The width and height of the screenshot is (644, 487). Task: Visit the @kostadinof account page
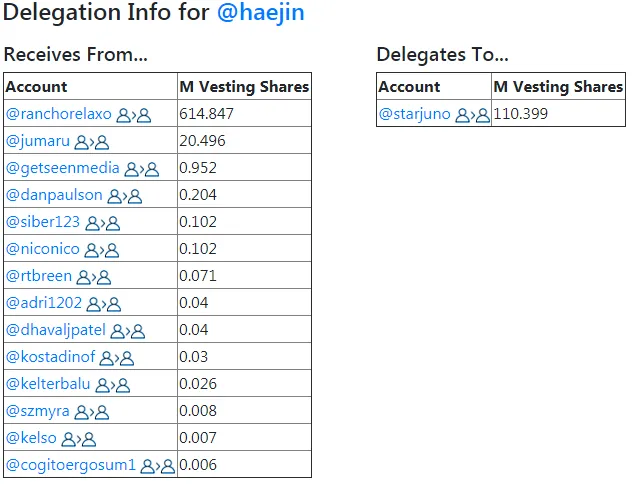51,357
